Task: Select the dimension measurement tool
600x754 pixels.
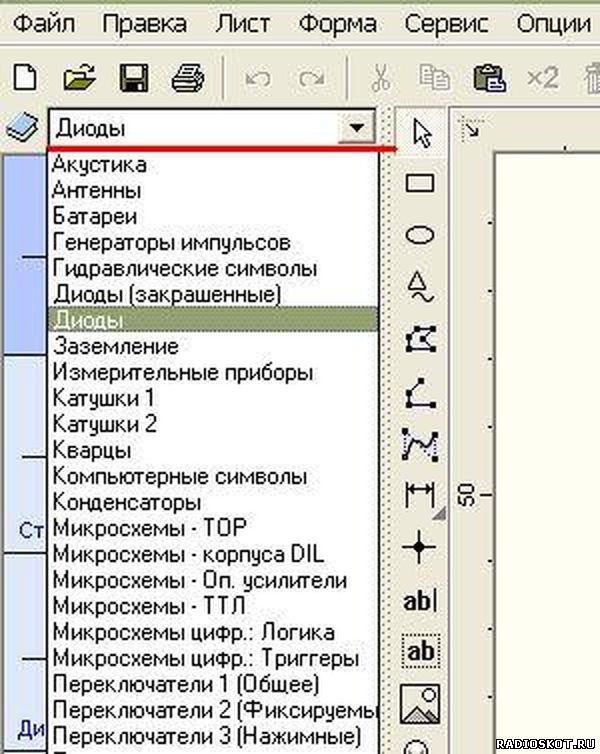Action: tap(420, 494)
